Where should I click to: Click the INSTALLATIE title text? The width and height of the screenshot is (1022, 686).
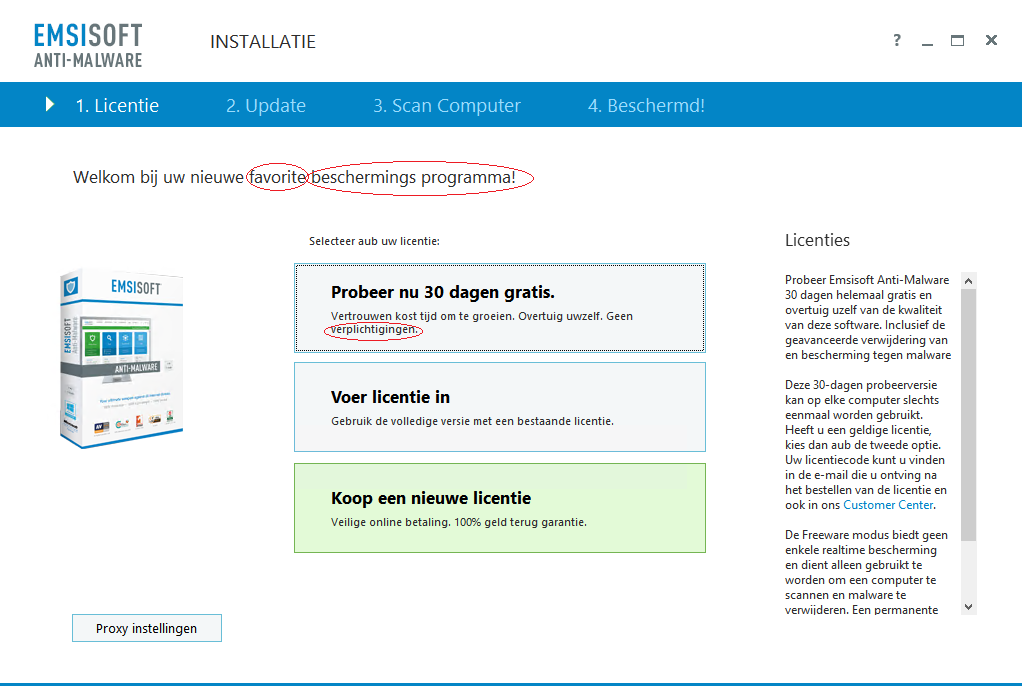click(263, 42)
